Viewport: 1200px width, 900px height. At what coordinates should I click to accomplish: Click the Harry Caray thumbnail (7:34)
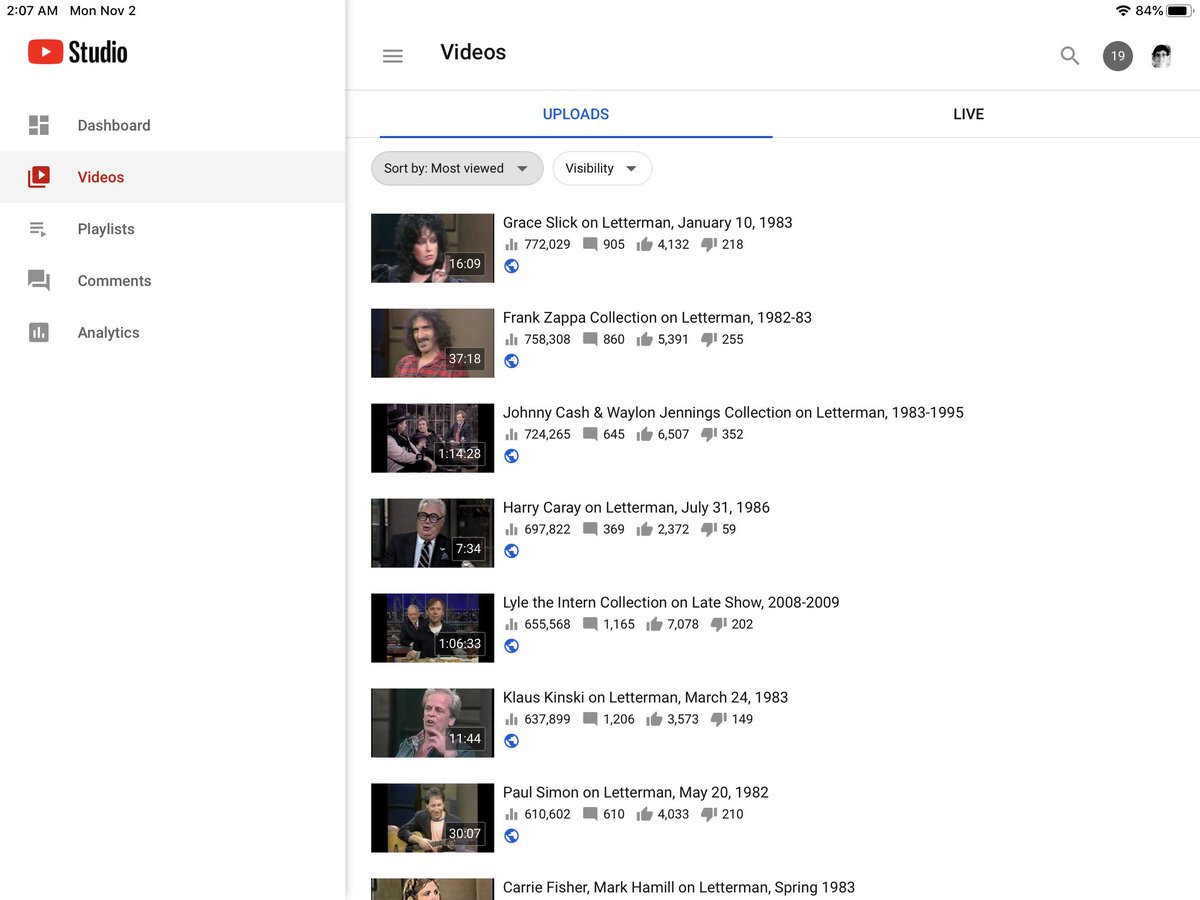(x=432, y=533)
